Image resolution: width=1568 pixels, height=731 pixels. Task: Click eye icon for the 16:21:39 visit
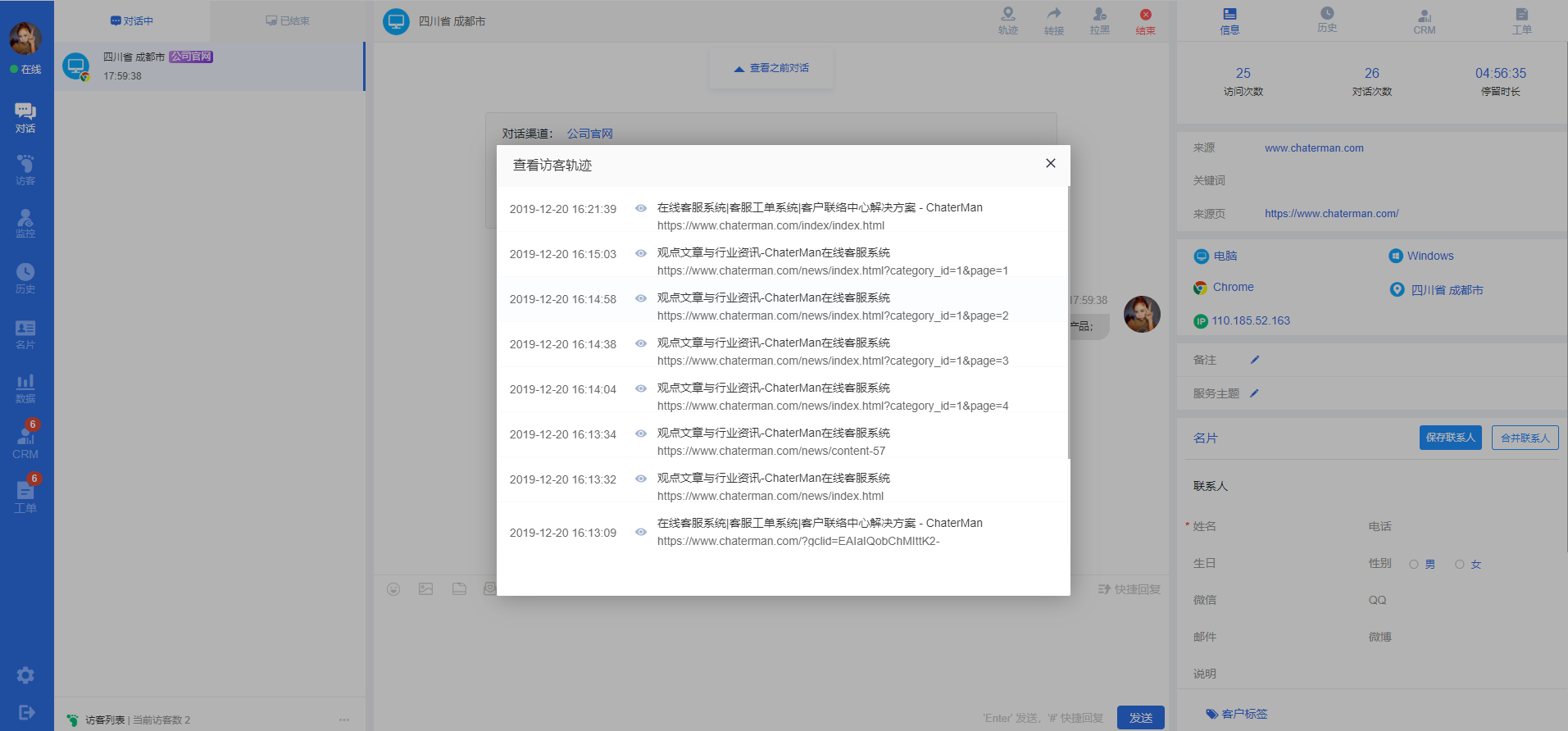click(x=641, y=208)
